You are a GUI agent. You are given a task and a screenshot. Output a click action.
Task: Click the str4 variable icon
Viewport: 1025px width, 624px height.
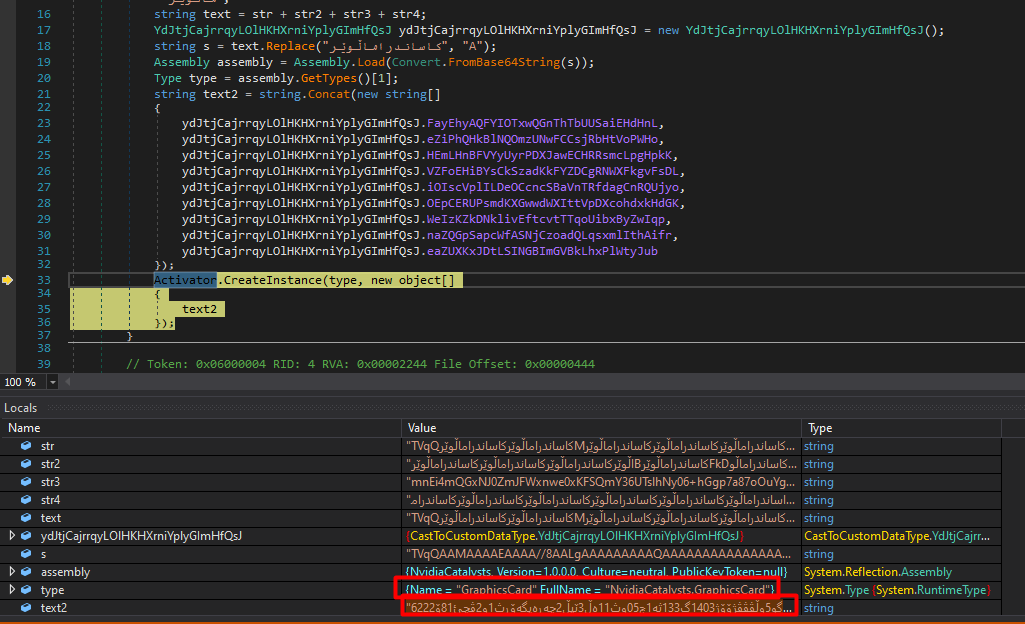click(26, 500)
